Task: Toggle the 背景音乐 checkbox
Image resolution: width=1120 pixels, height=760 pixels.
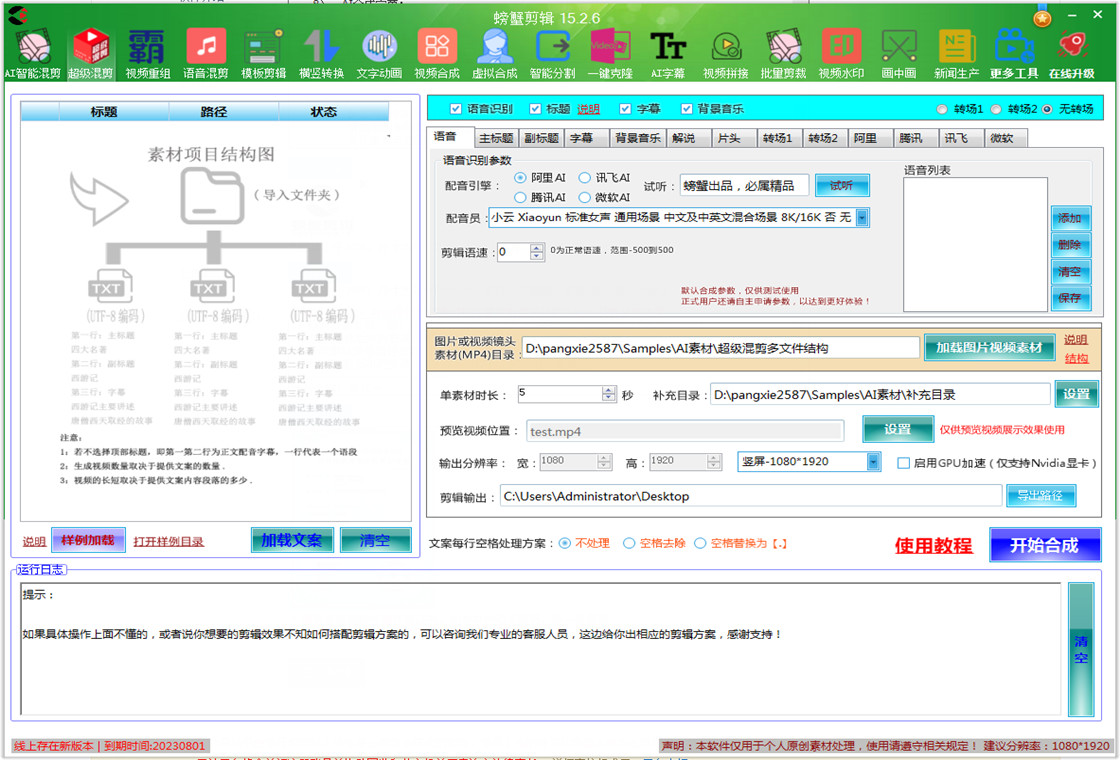Action: tap(686, 109)
